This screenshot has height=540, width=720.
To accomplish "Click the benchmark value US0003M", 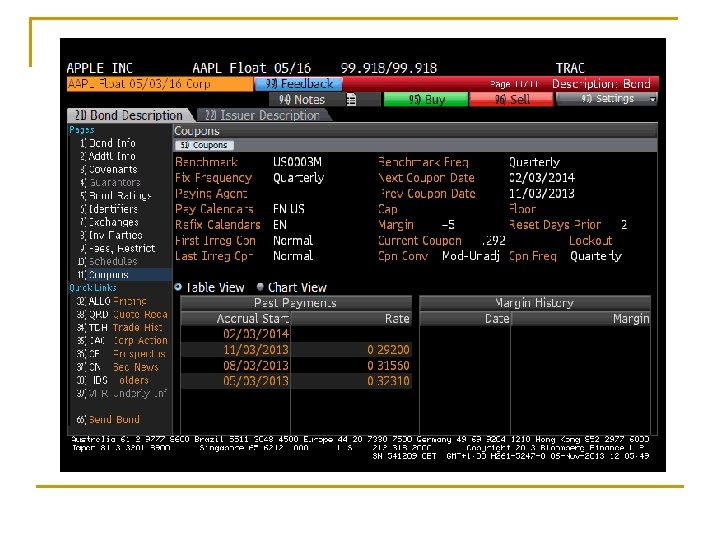I will coord(298,162).
